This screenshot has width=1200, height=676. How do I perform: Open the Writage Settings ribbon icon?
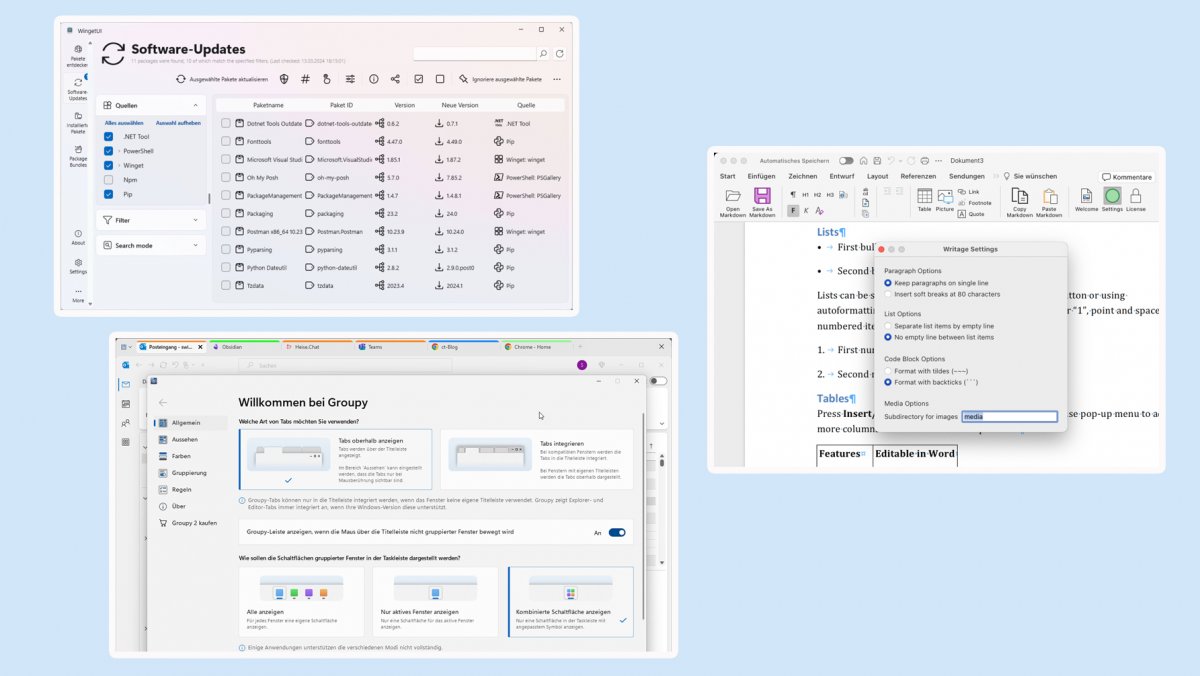(1112, 197)
